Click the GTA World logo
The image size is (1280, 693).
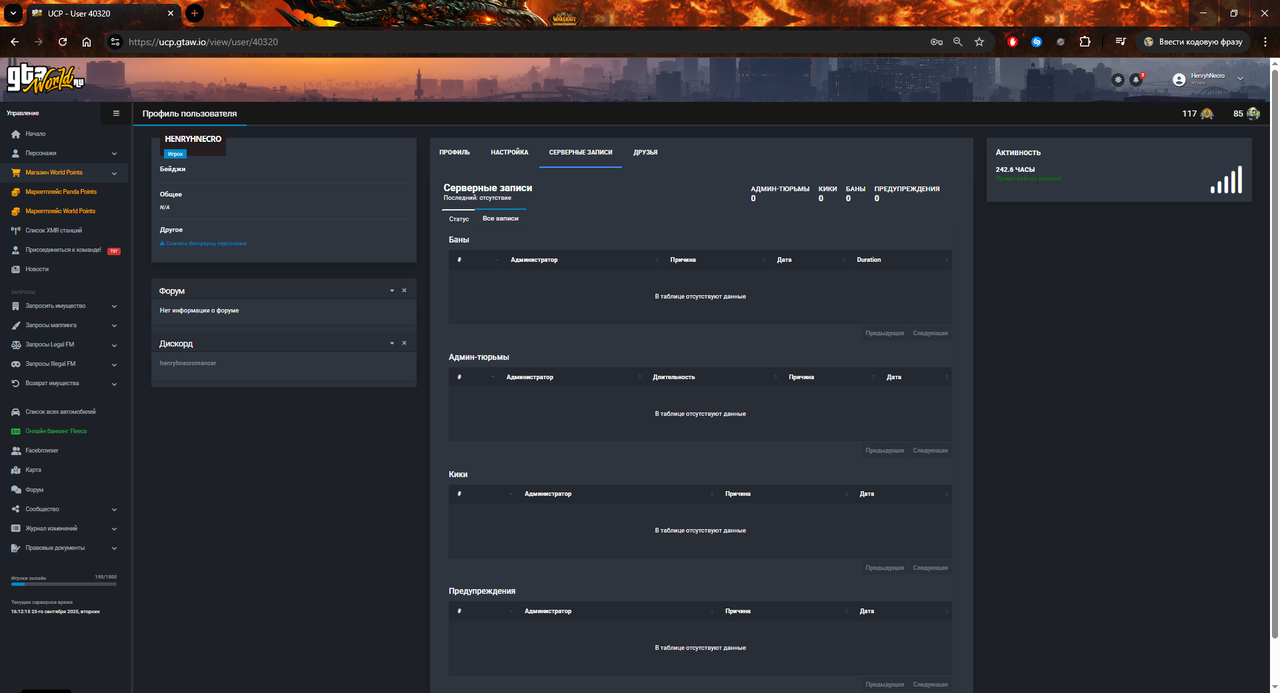tap(45, 79)
